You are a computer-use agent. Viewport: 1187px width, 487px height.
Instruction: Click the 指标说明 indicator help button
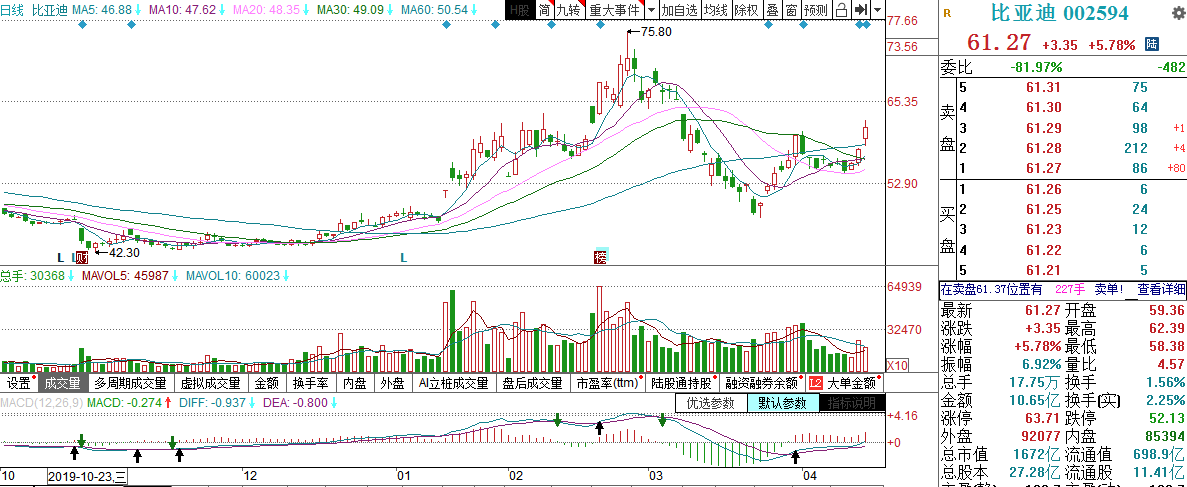click(852, 403)
